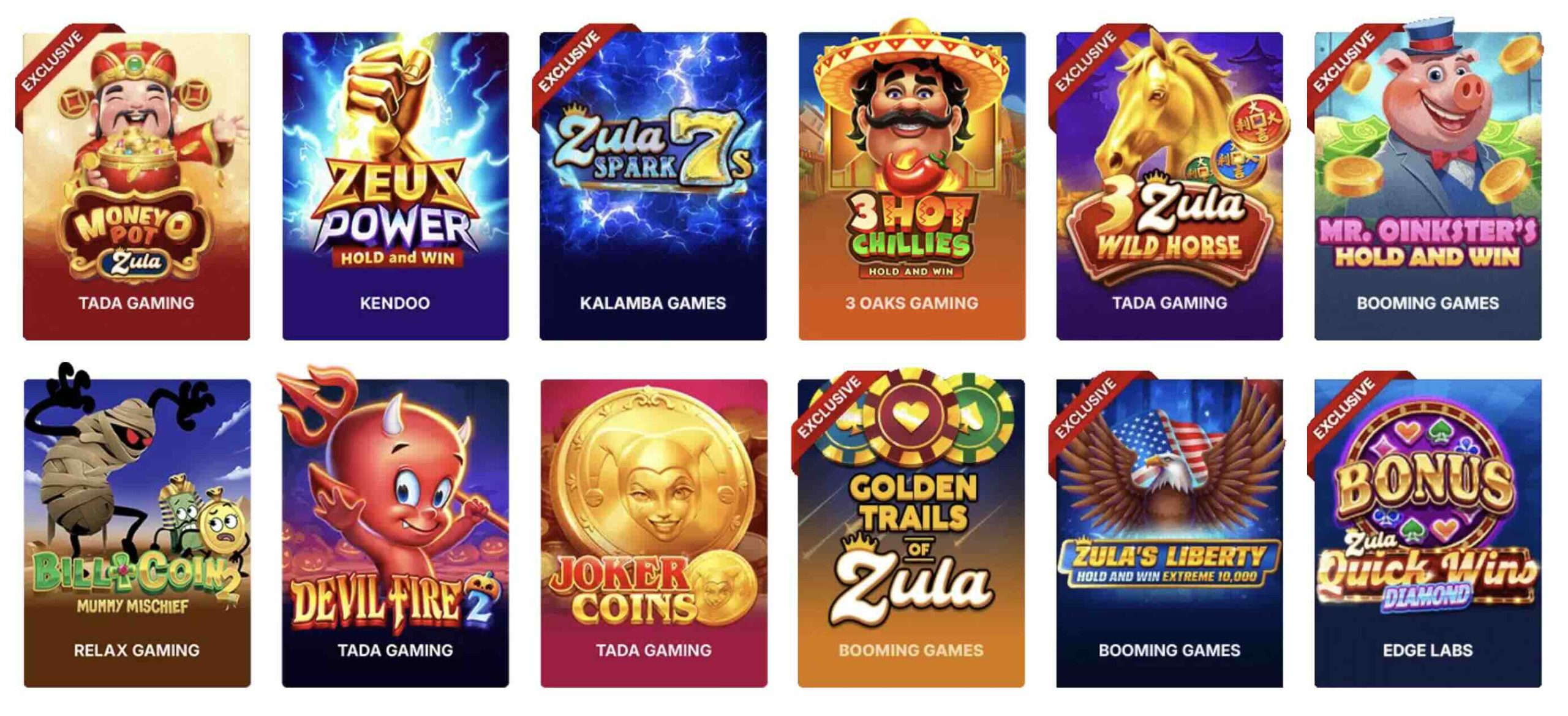Click the Exclusive ribbon on Golden Trails of Zula
Image resolution: width=1568 pixels, height=716 pixels.
[829, 409]
